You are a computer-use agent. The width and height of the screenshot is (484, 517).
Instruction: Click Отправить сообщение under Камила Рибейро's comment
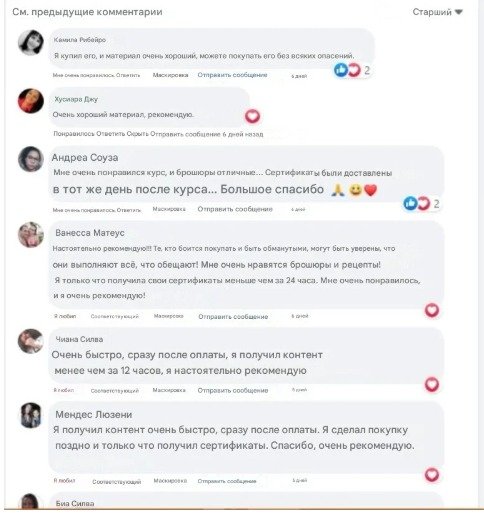tap(232, 75)
